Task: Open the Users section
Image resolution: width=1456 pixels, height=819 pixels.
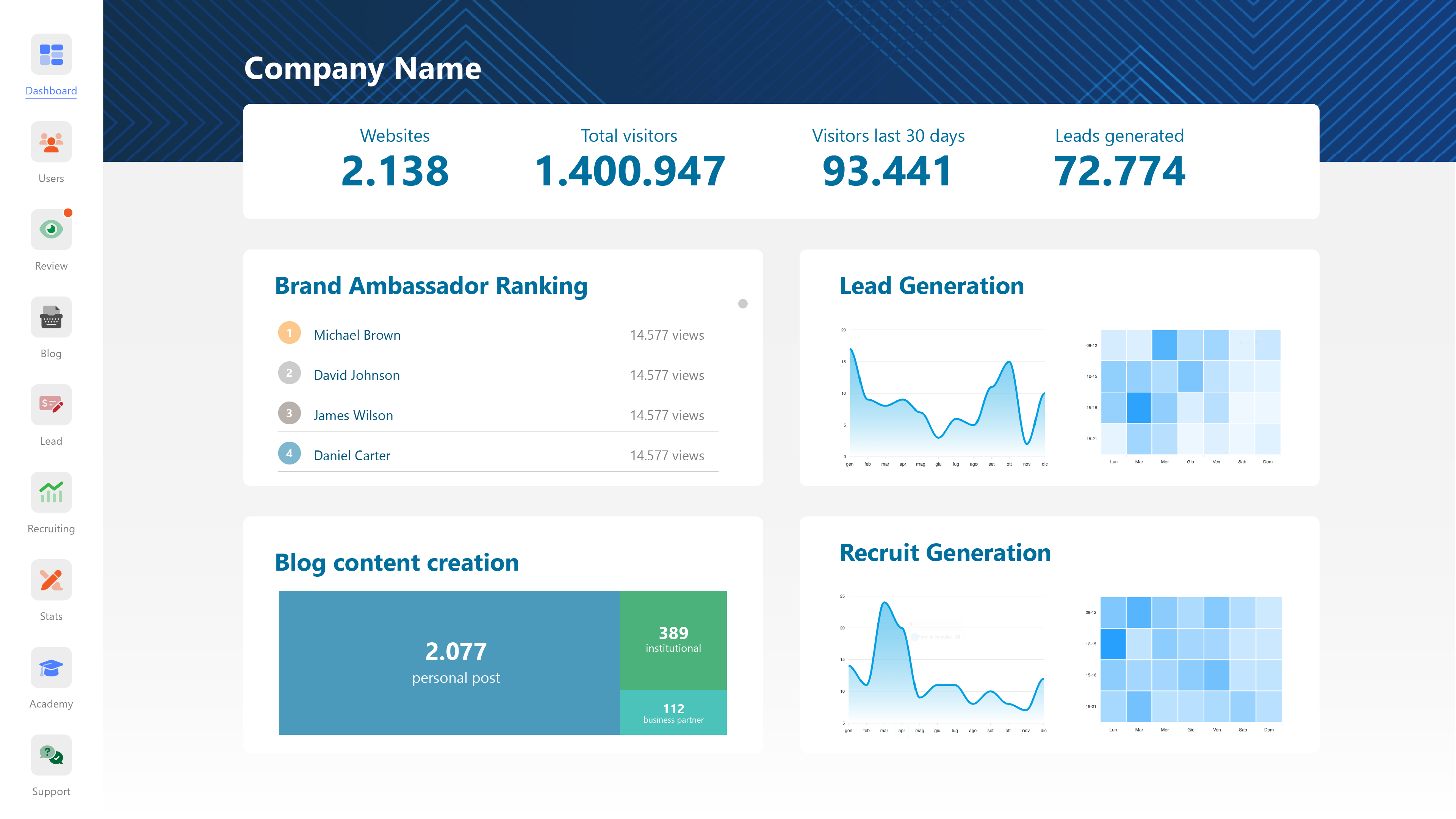Action: pyautogui.click(x=51, y=142)
